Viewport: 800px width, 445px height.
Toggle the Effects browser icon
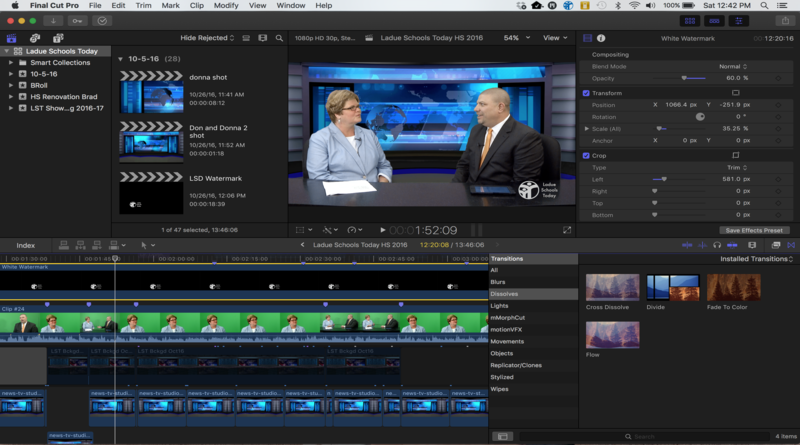776,245
